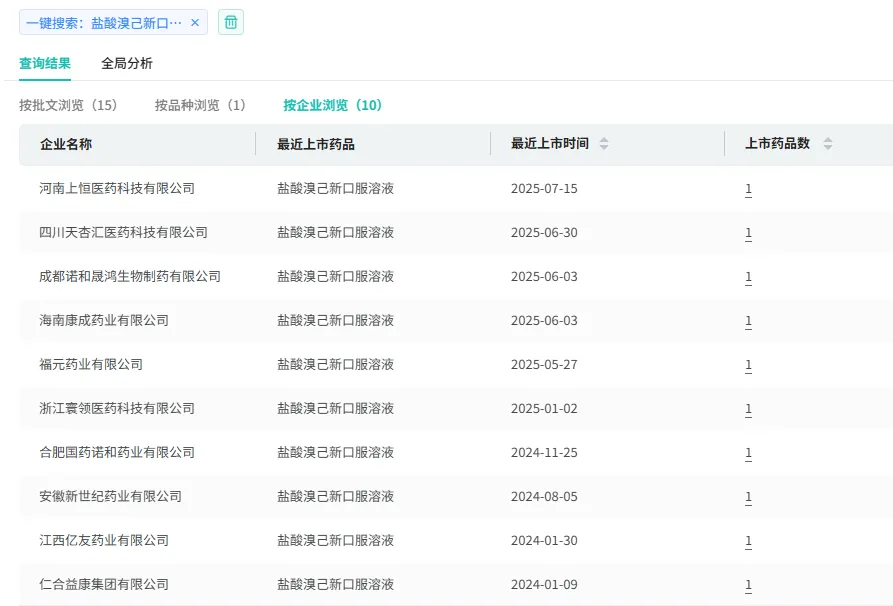Sort by 最近上市时间 column icon
The height and width of the screenshot is (606, 893).
coord(603,144)
